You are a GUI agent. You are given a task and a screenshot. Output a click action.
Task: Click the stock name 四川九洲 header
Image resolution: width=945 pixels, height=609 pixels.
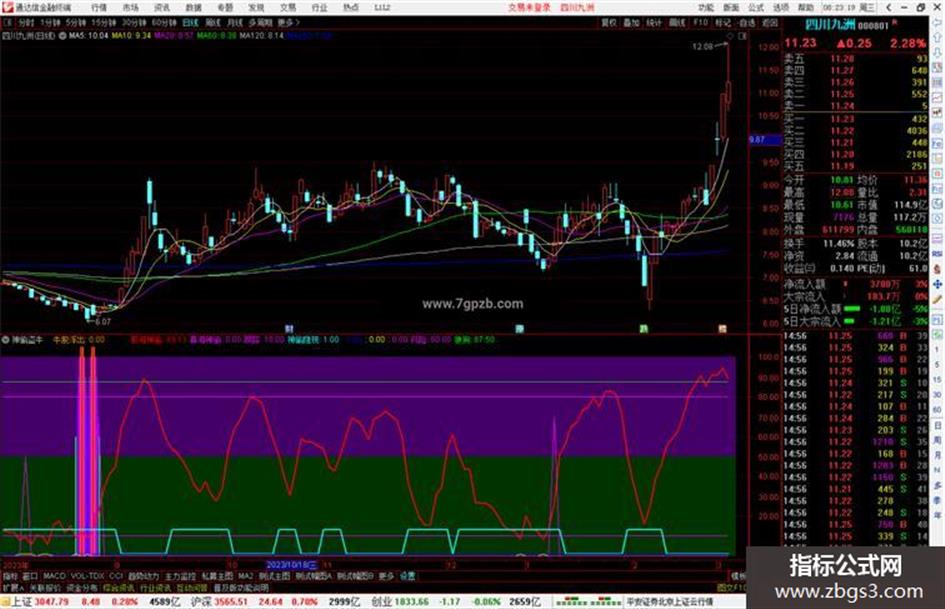pos(830,25)
